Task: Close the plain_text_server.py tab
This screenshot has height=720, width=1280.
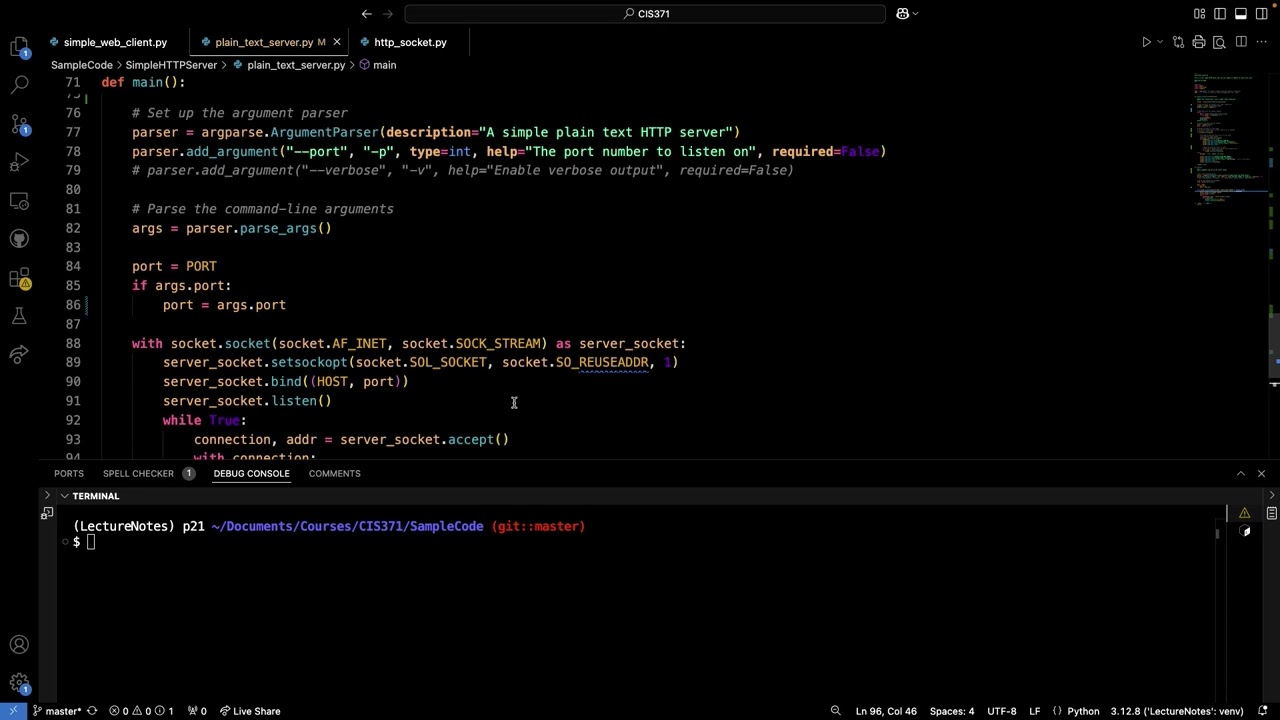Action: pyautogui.click(x=337, y=42)
